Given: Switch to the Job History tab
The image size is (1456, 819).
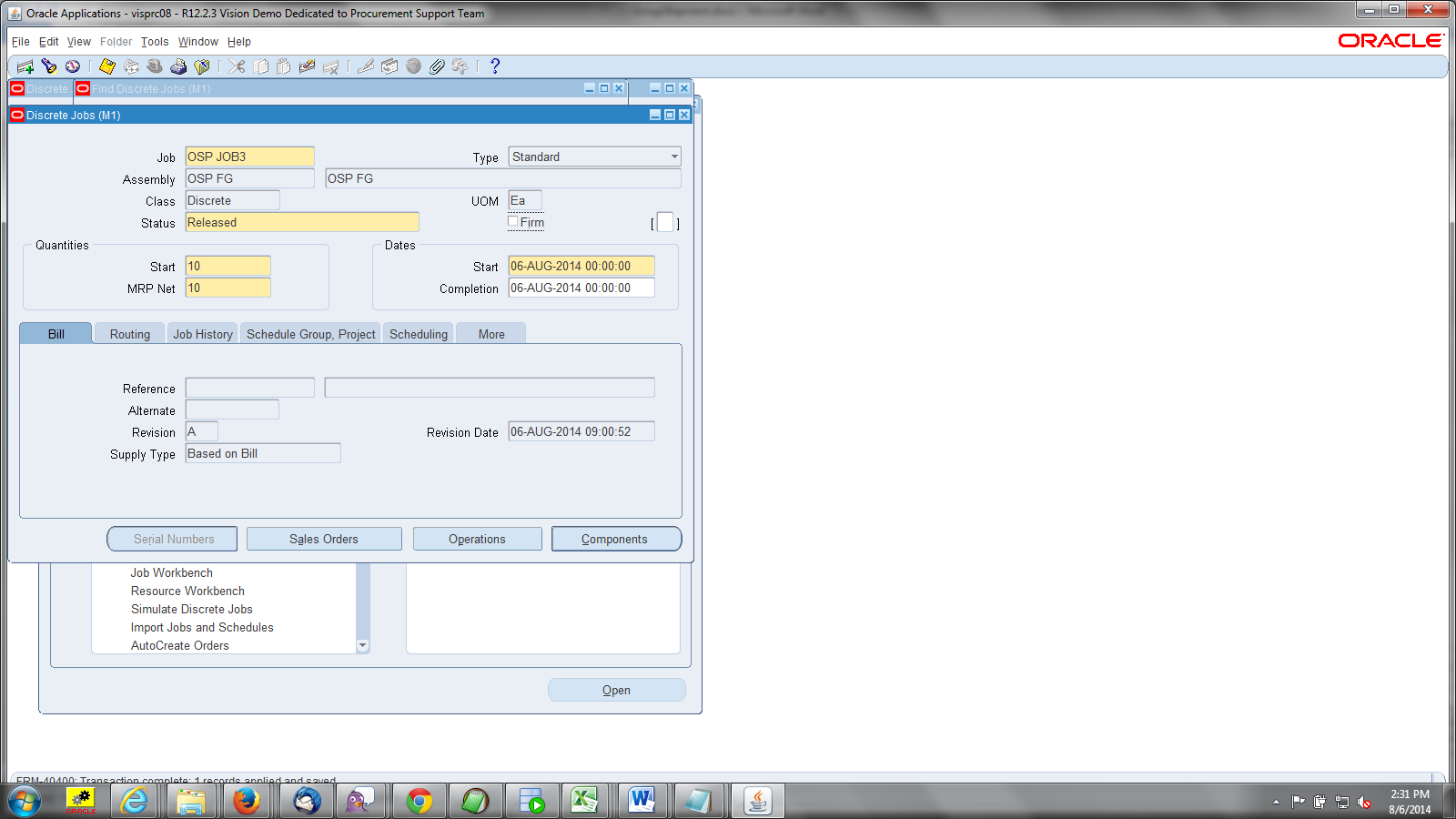Looking at the screenshot, I should (x=203, y=334).
